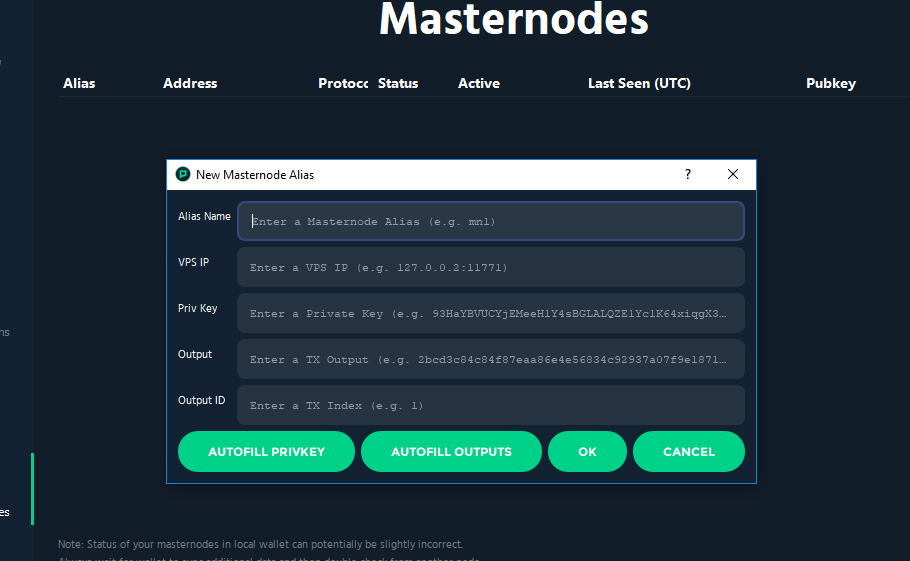This screenshot has width=910, height=561.
Task: Click the green P icon in the dialog title
Action: pyautogui.click(x=183, y=174)
